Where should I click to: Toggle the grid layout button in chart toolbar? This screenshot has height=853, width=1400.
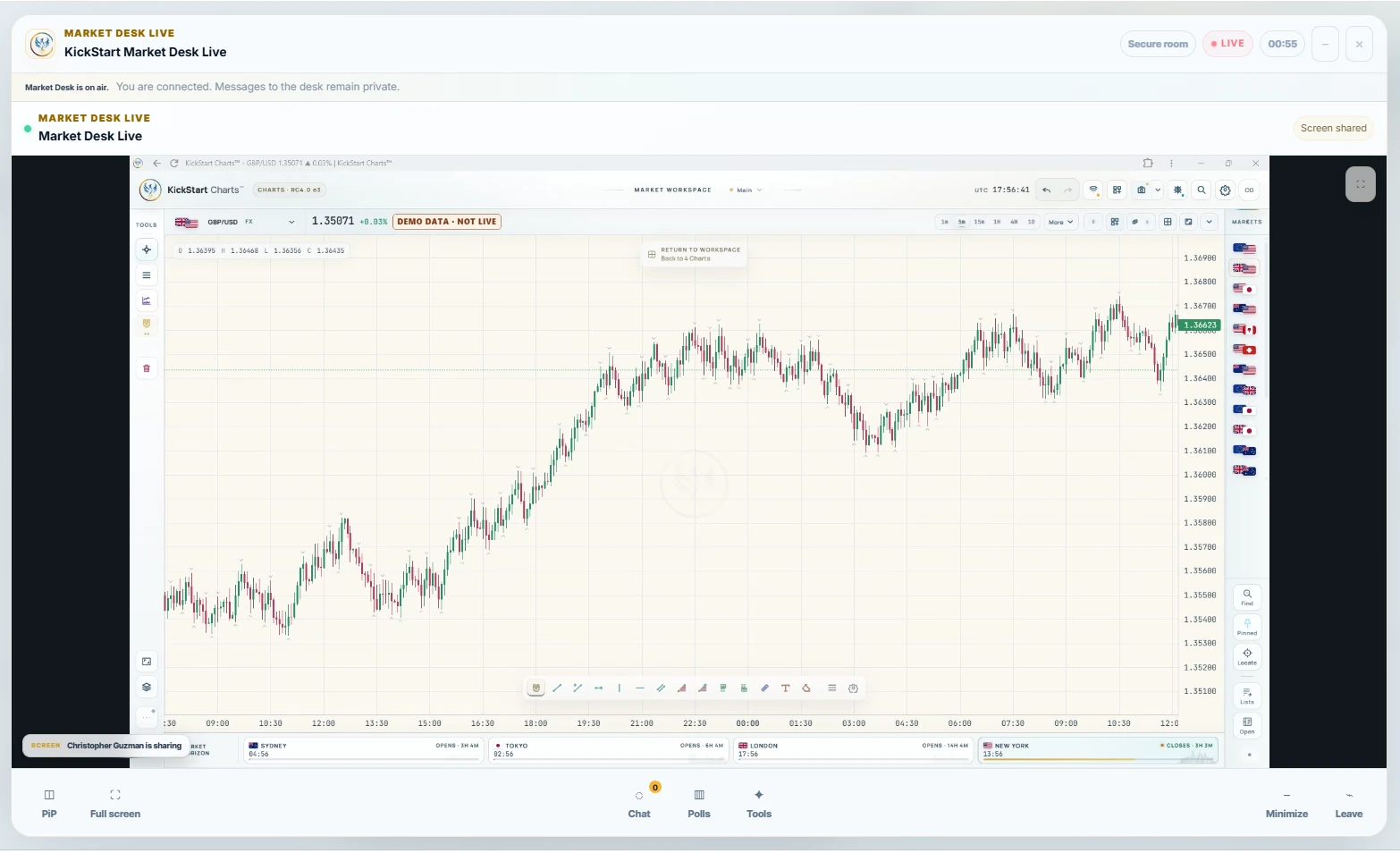click(1168, 222)
